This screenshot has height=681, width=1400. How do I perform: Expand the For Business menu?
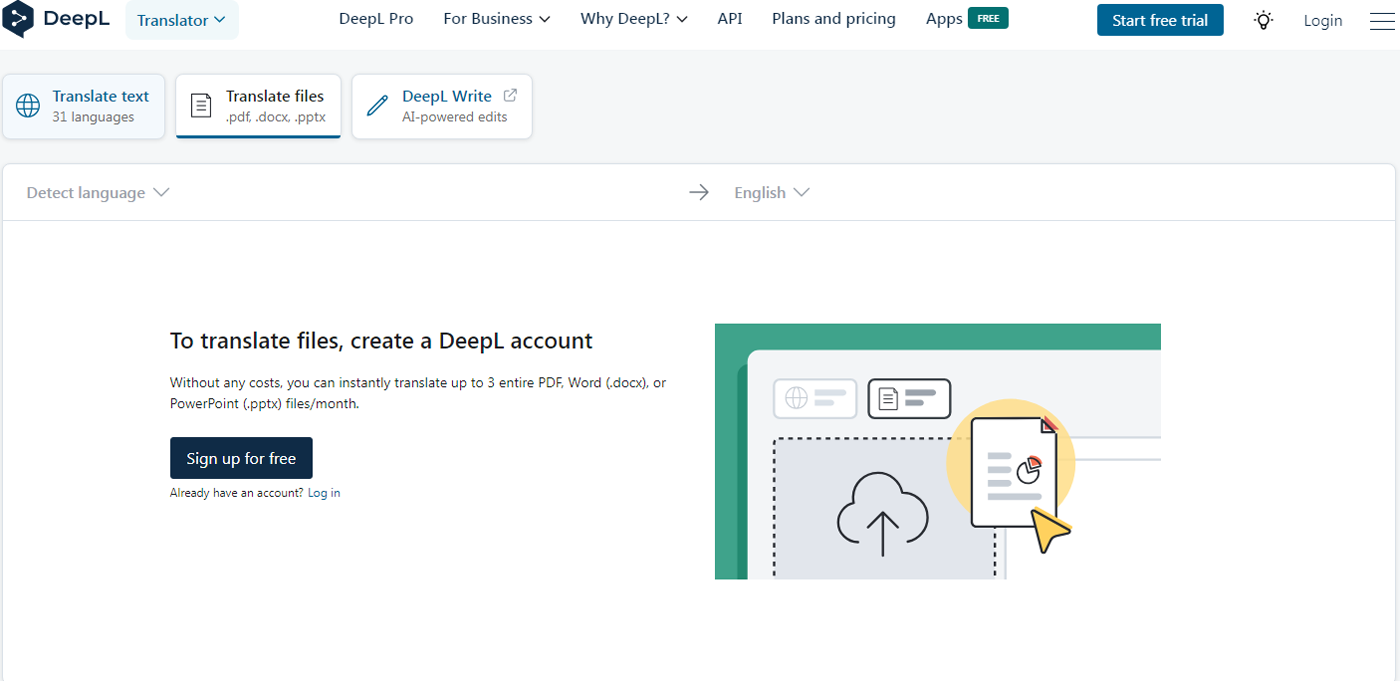[x=497, y=19]
